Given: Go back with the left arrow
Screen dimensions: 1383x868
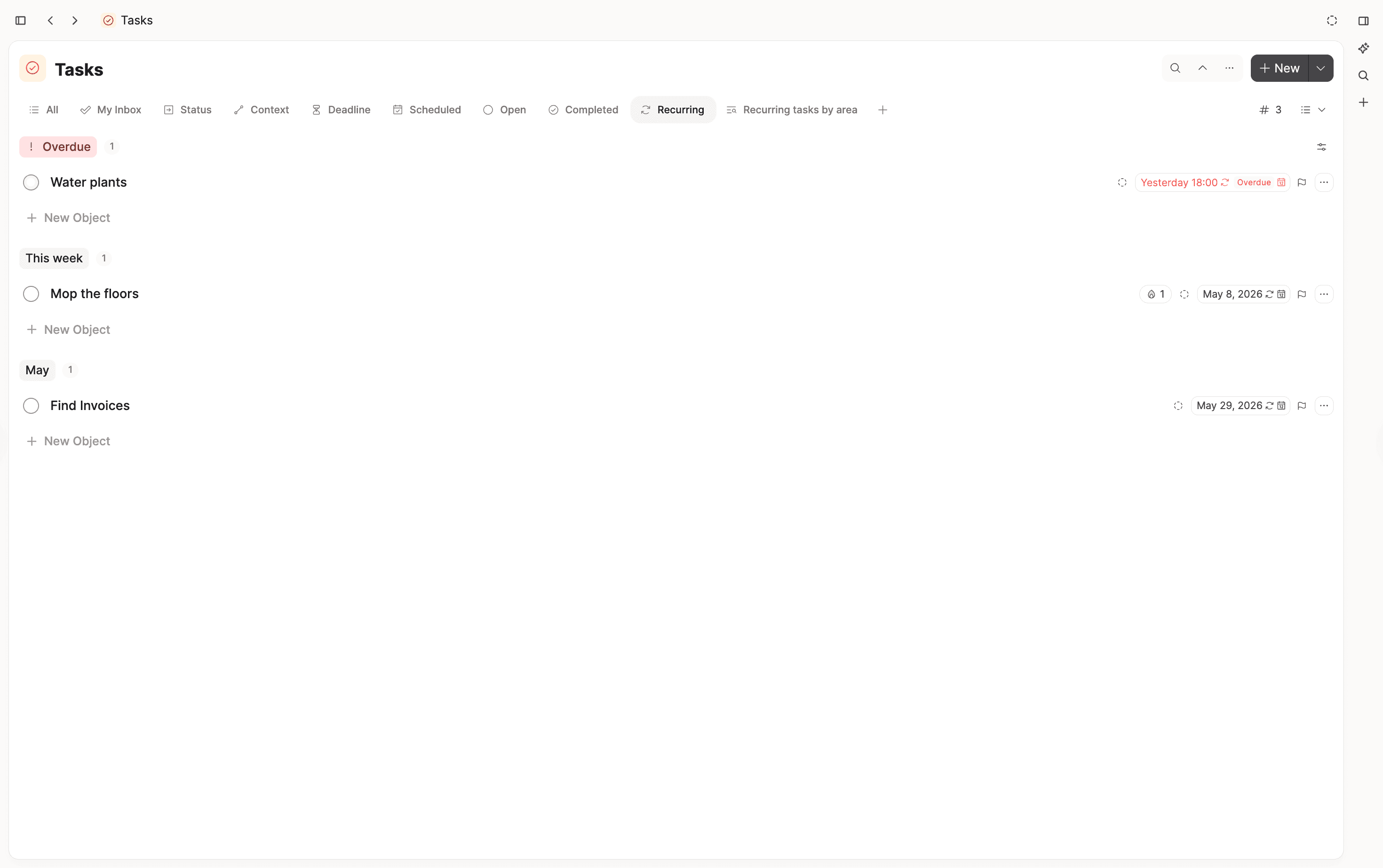Looking at the screenshot, I should (50, 21).
